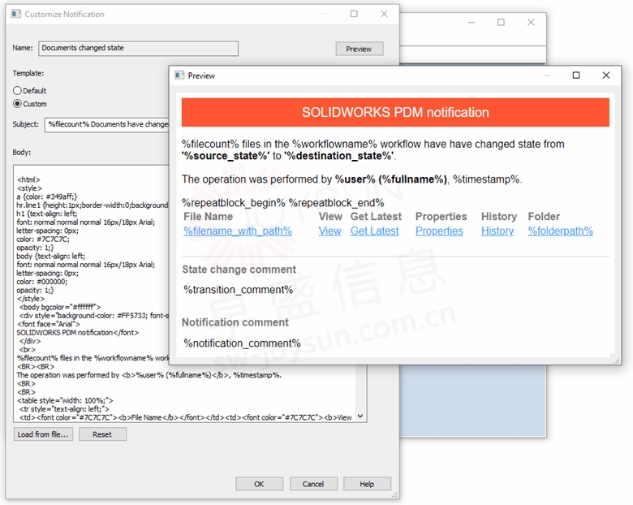
Task: Select the Default template radio button
Action: coord(17,90)
